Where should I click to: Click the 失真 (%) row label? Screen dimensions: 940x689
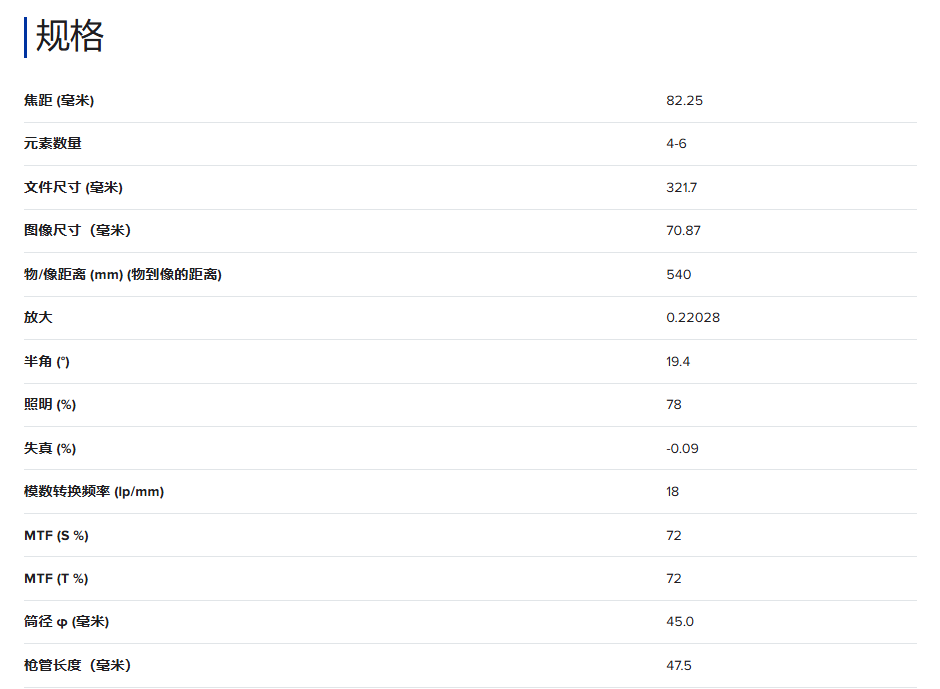[x=50, y=448]
